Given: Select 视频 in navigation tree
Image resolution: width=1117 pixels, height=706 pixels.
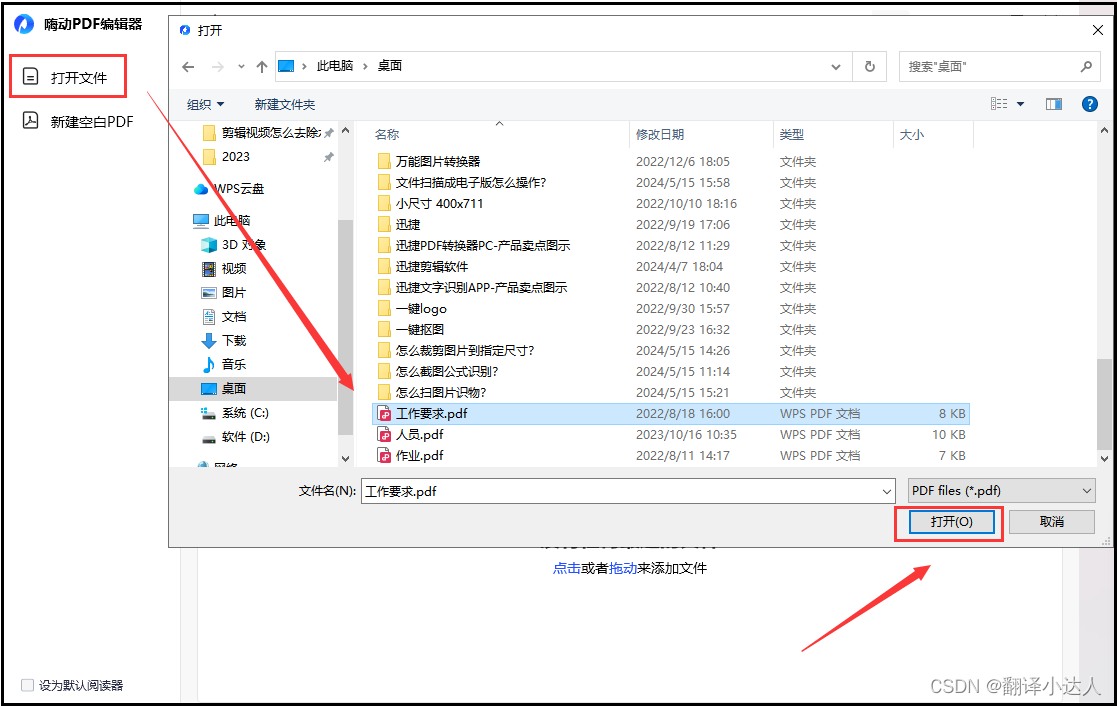Looking at the screenshot, I should (224, 269).
